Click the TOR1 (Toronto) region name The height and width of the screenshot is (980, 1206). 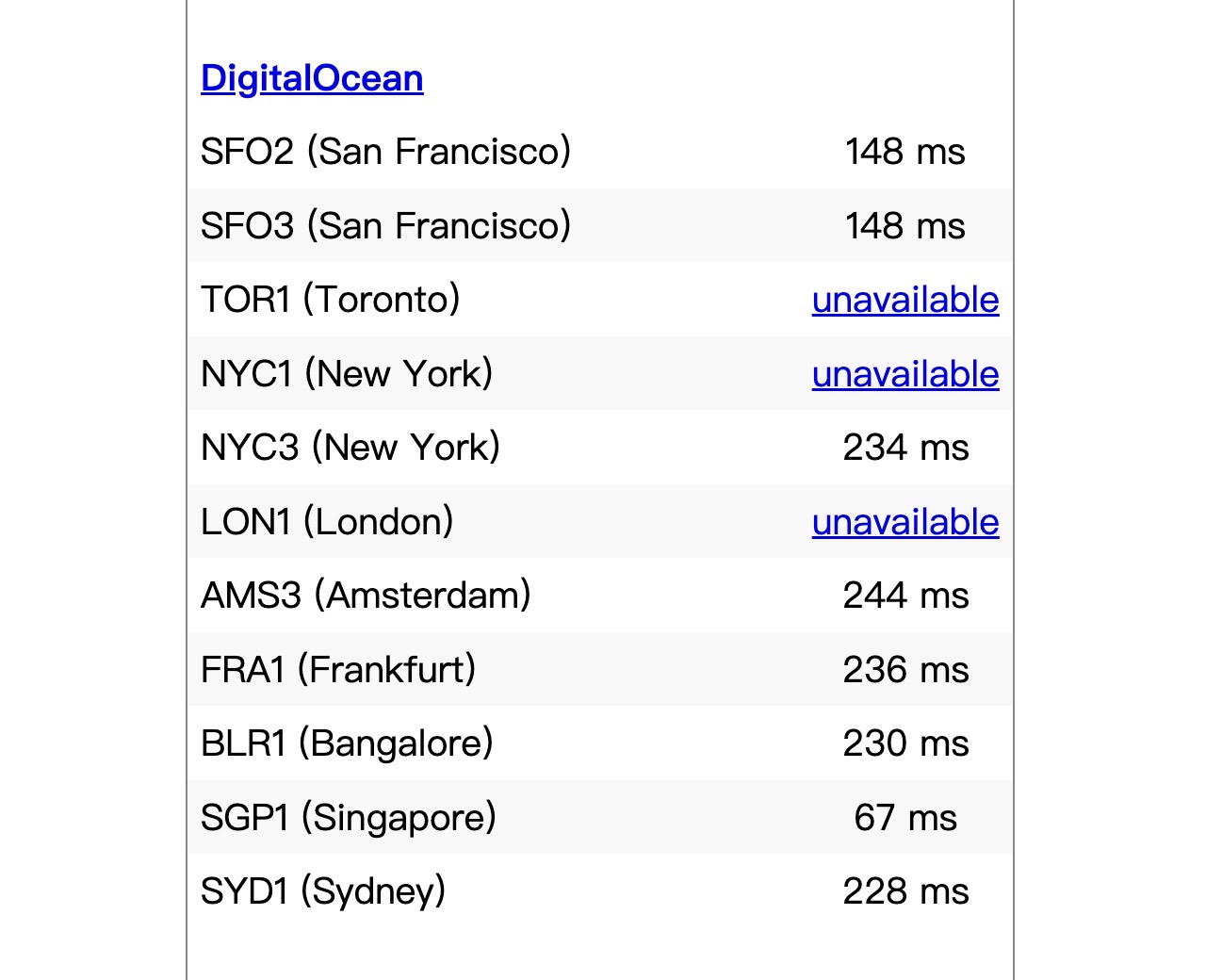[331, 300]
